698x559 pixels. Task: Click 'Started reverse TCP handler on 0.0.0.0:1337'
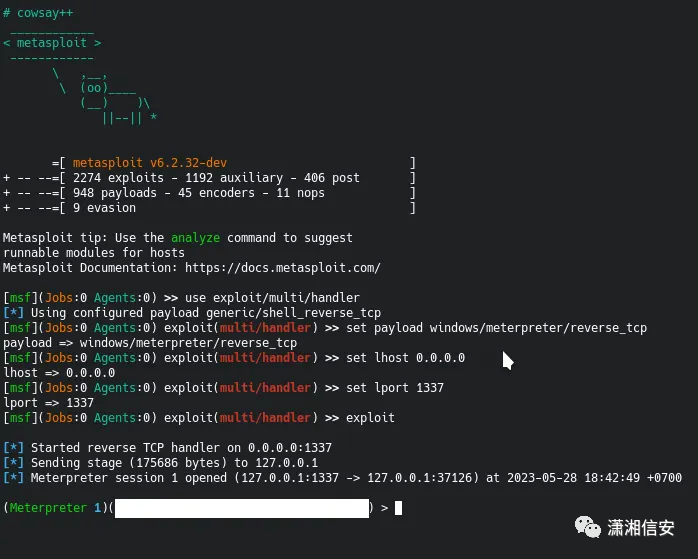(181, 448)
